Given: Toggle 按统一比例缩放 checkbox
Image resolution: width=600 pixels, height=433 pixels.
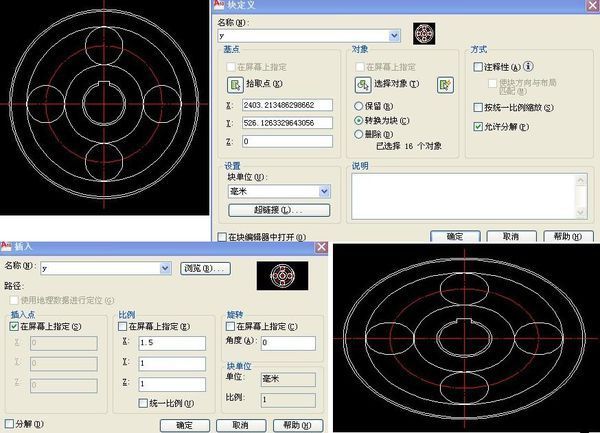Looking at the screenshot, I should pos(478,107).
